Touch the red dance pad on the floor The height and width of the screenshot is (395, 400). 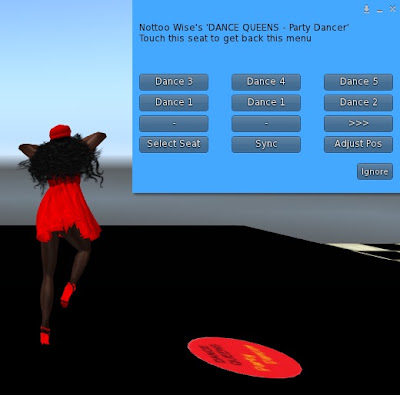245,357
